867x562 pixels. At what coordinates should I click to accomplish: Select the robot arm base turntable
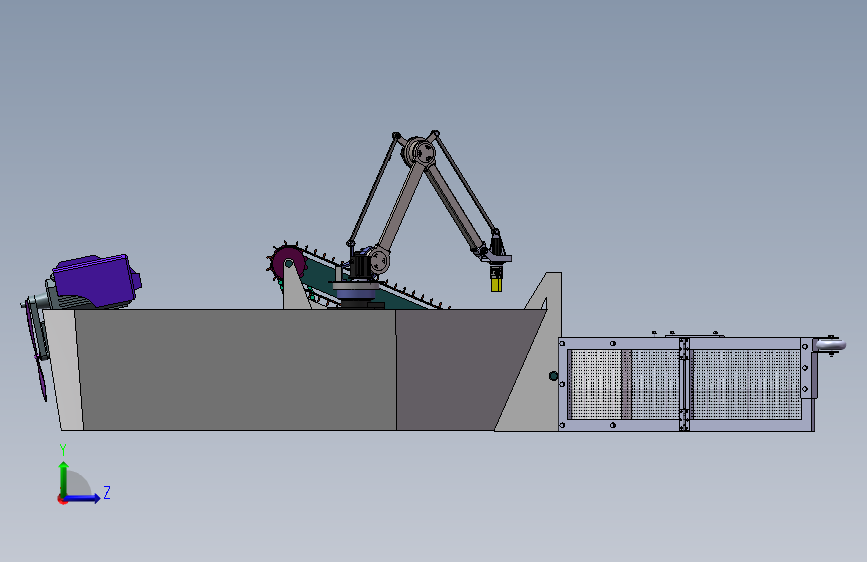point(356,292)
